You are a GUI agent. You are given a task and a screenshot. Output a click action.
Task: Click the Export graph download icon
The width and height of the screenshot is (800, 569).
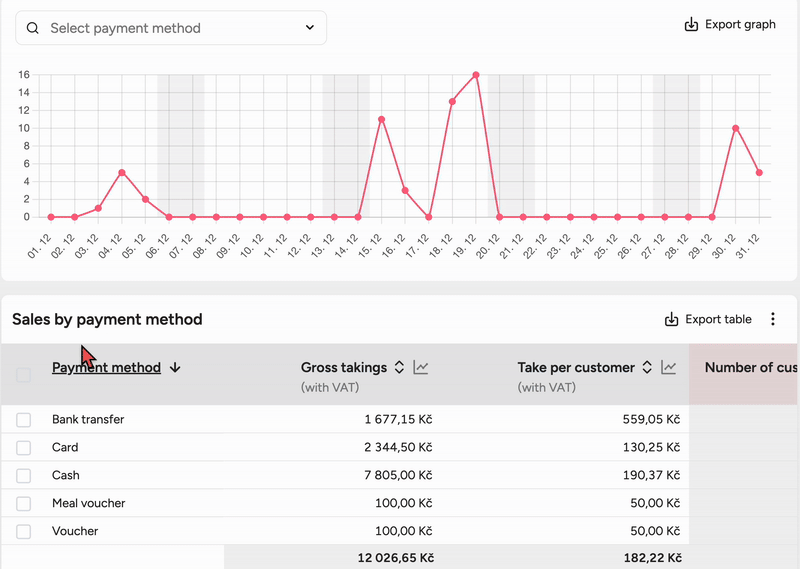coord(691,25)
